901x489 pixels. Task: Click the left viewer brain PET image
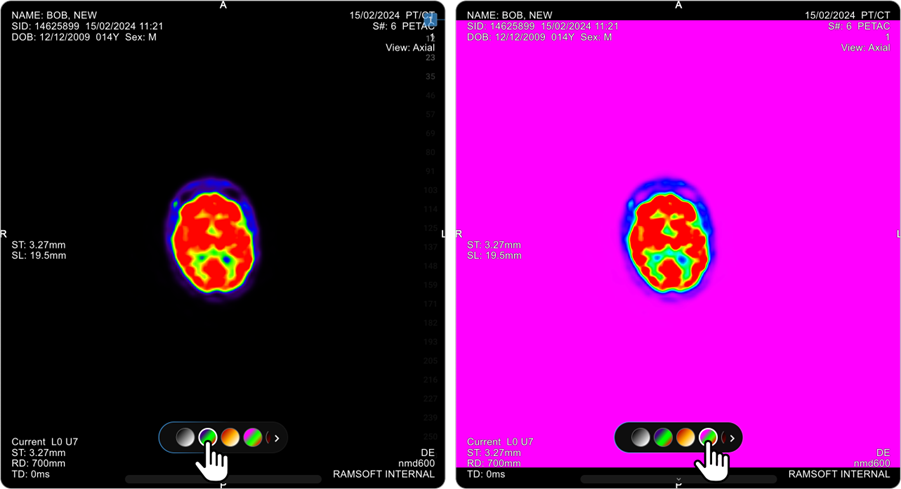coord(211,240)
